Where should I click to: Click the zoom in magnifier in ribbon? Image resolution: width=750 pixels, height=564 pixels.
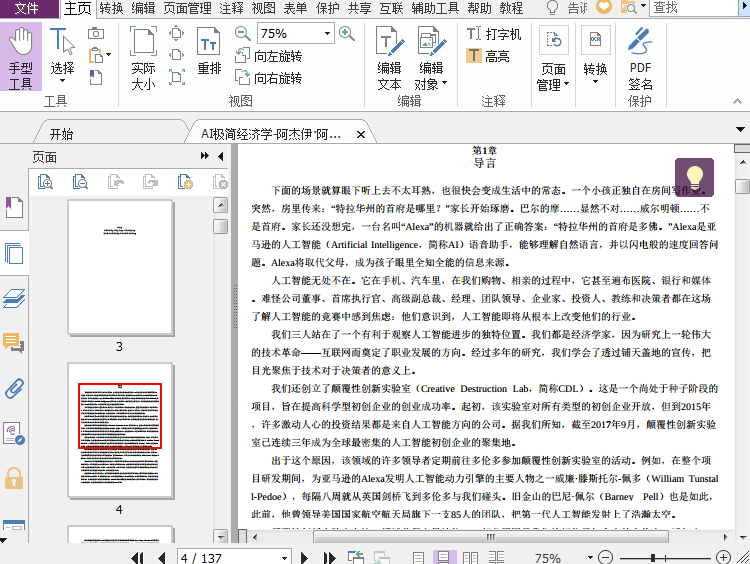coord(347,33)
